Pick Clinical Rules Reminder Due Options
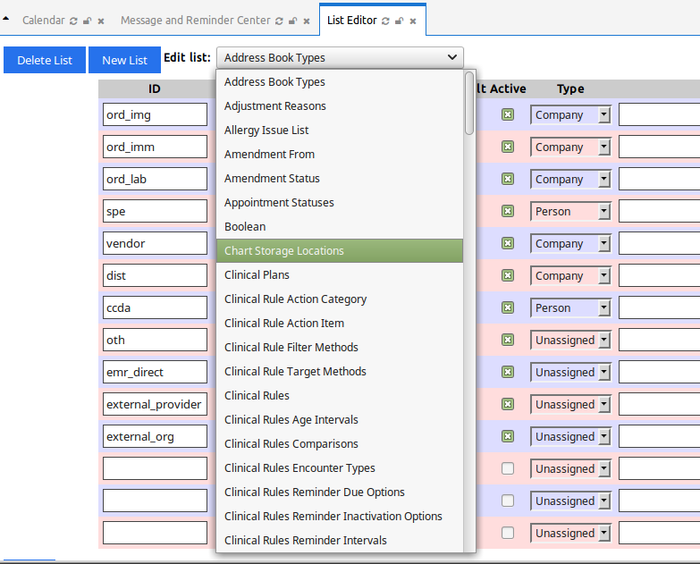The image size is (700, 564). (x=340, y=492)
